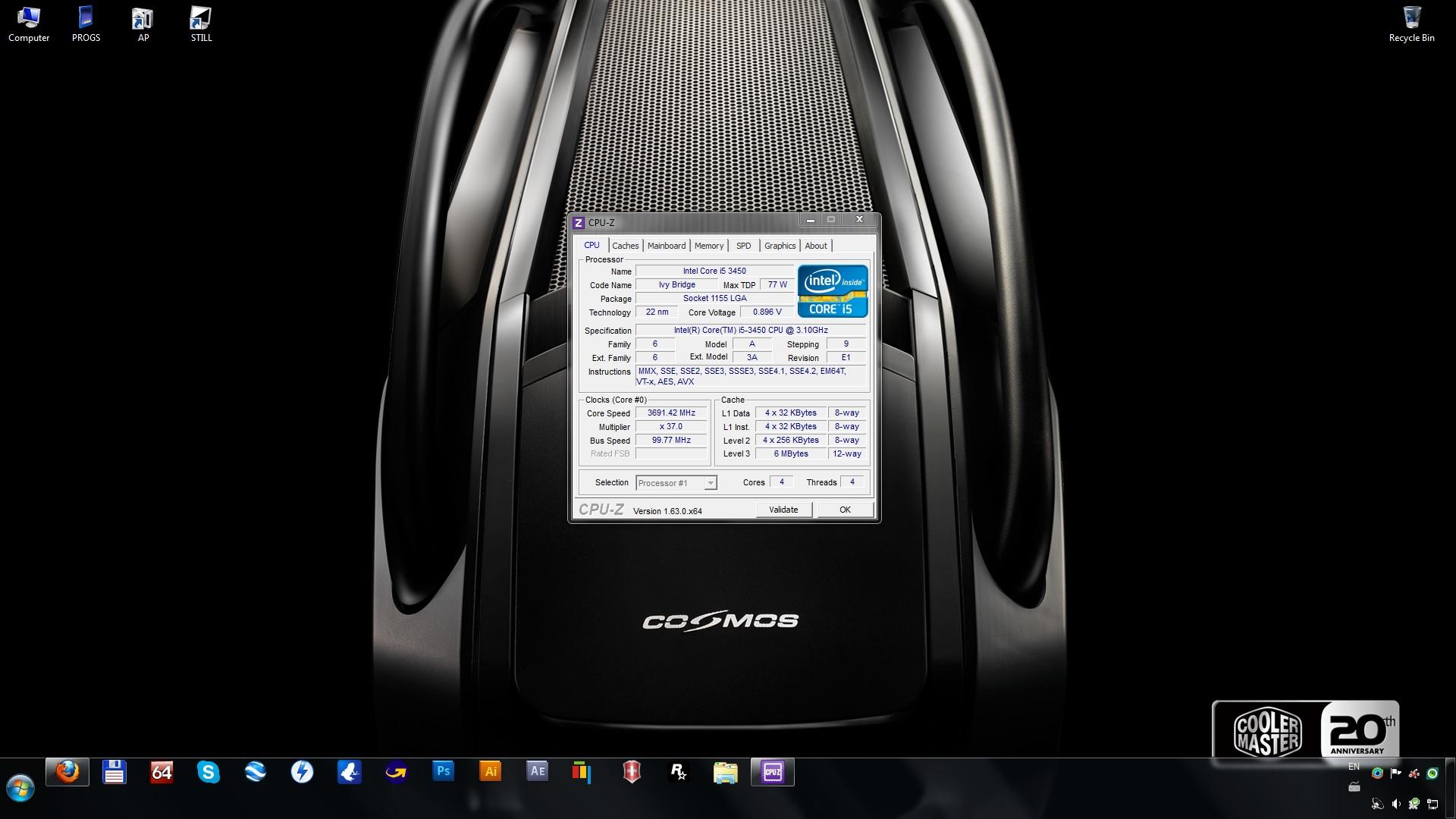Open the Computer desktop icon
This screenshot has height=819, width=1456.
click(29, 24)
